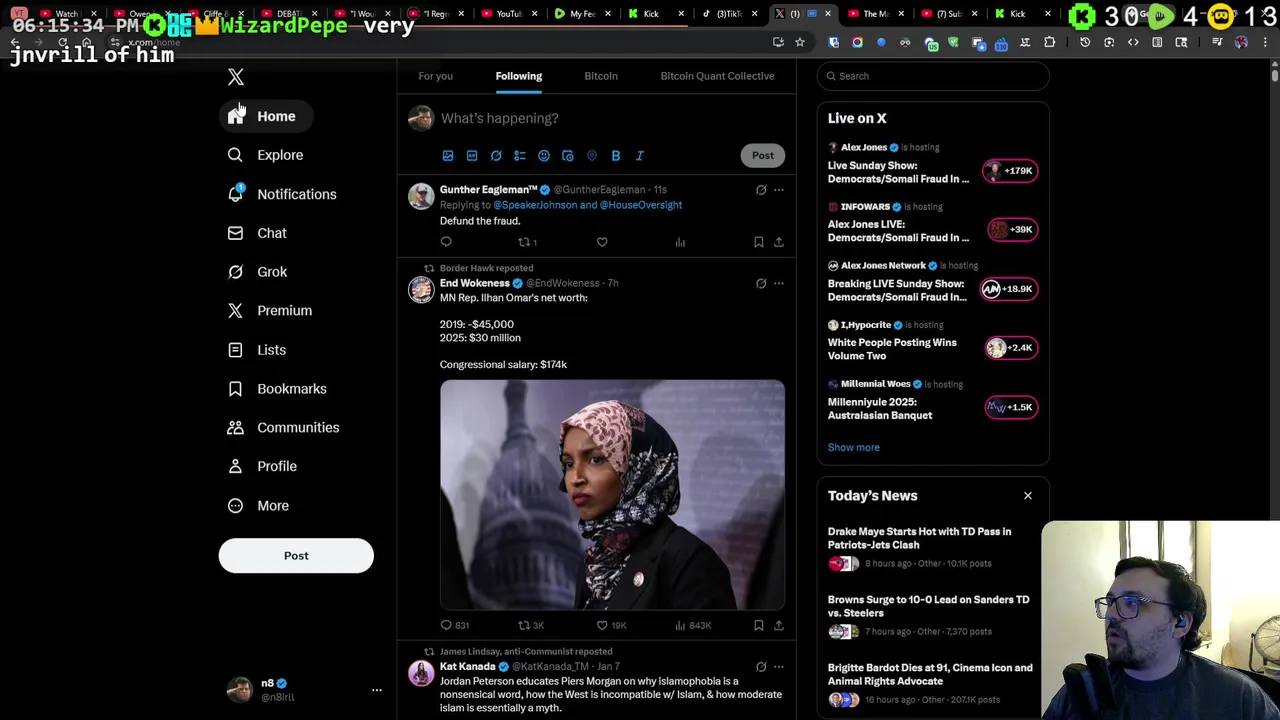Open @SpeakerJohnson mention link
1280x720 pixels.
pyautogui.click(x=535, y=205)
